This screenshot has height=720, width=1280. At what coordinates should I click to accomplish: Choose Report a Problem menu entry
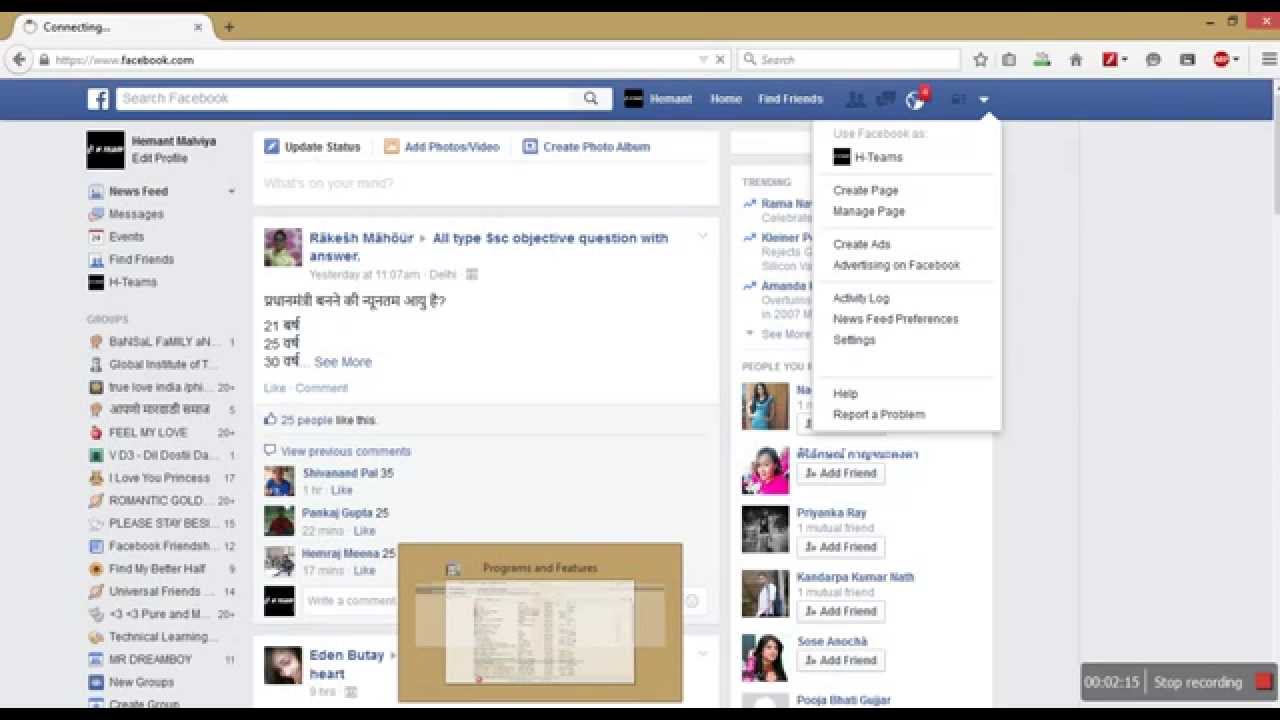[879, 415]
